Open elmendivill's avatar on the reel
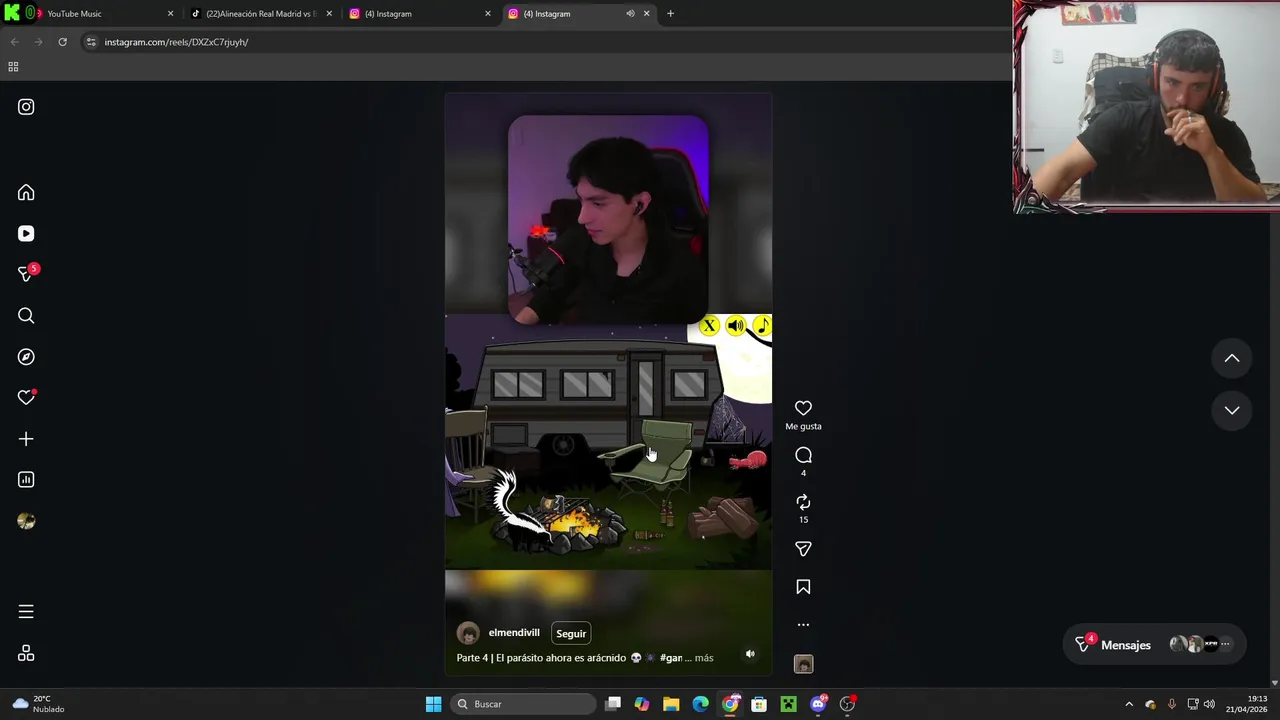The width and height of the screenshot is (1280, 720). tap(467, 633)
